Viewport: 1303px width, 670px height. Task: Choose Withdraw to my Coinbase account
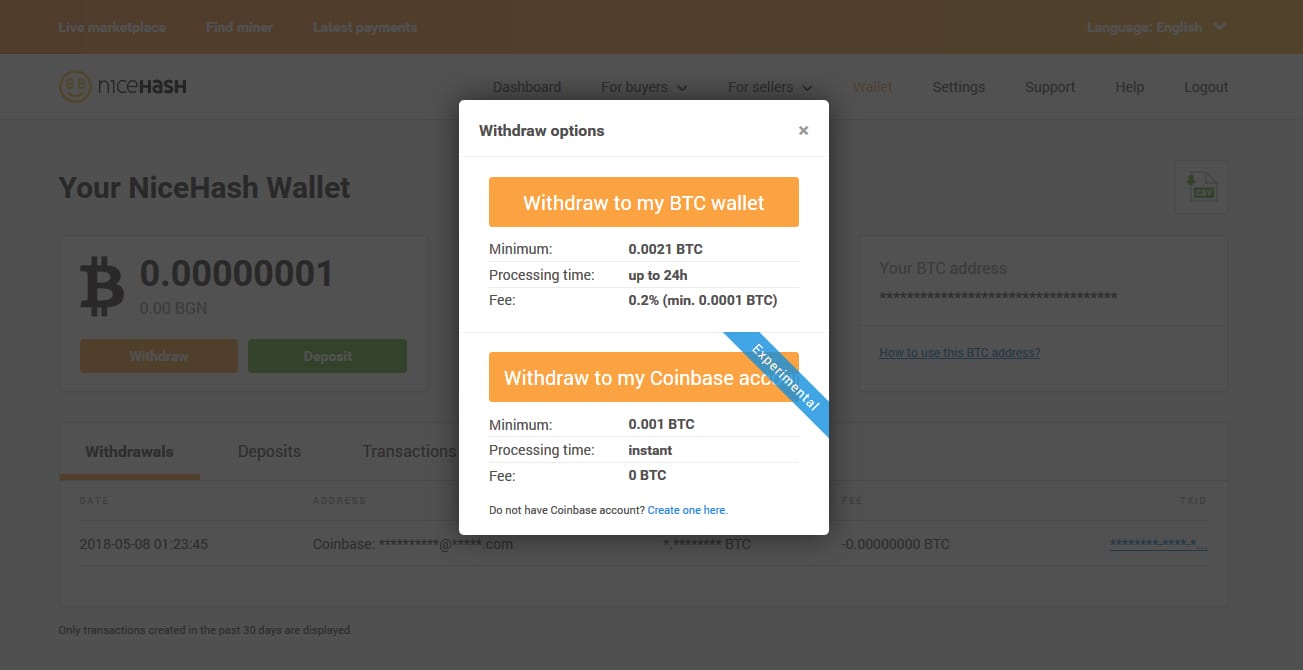tap(644, 377)
